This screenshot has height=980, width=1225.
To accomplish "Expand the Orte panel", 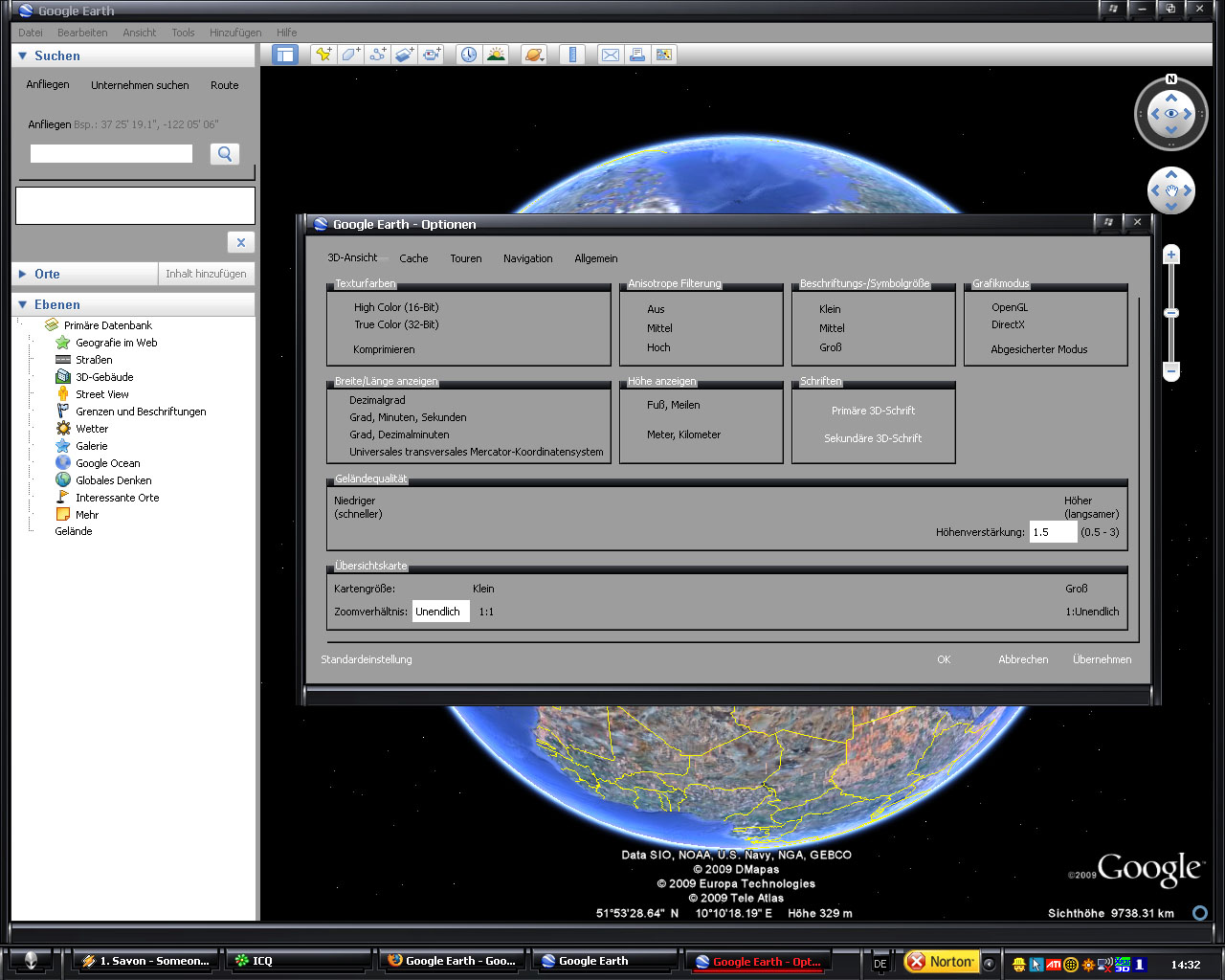I will point(23,274).
